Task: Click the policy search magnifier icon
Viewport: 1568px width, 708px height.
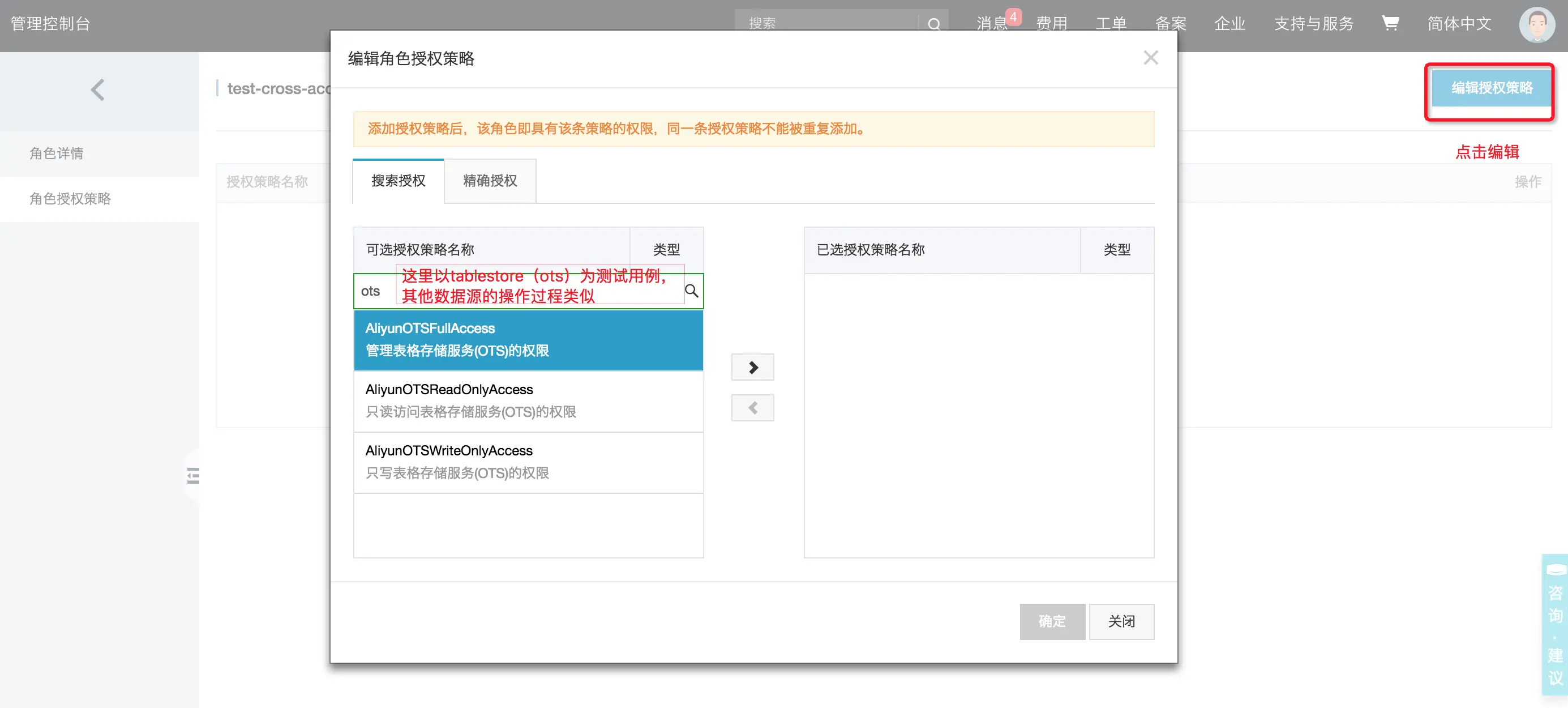Action: pos(692,291)
